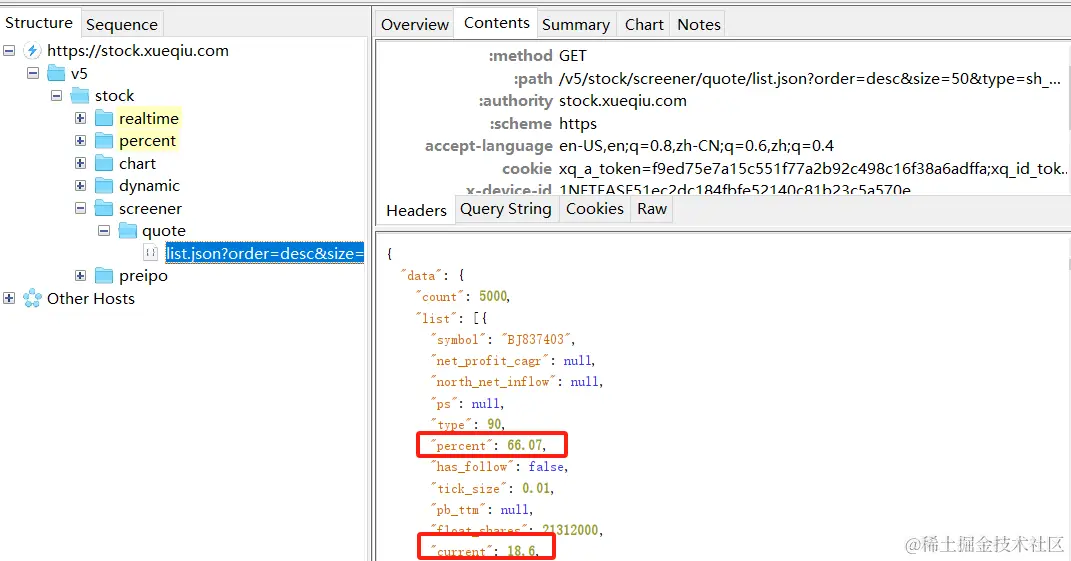Open the Chart tab
This screenshot has width=1071, height=561.
[644, 25]
